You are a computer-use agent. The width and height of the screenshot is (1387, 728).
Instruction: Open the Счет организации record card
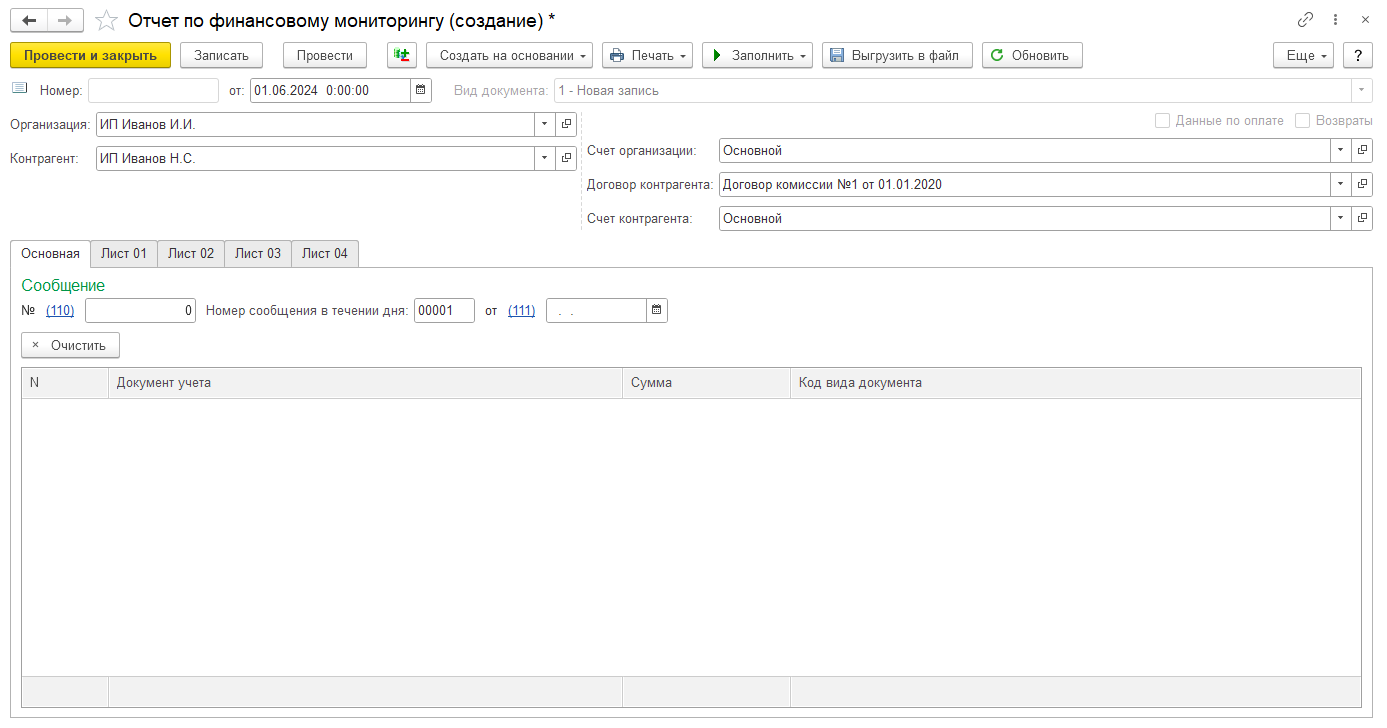click(1362, 150)
